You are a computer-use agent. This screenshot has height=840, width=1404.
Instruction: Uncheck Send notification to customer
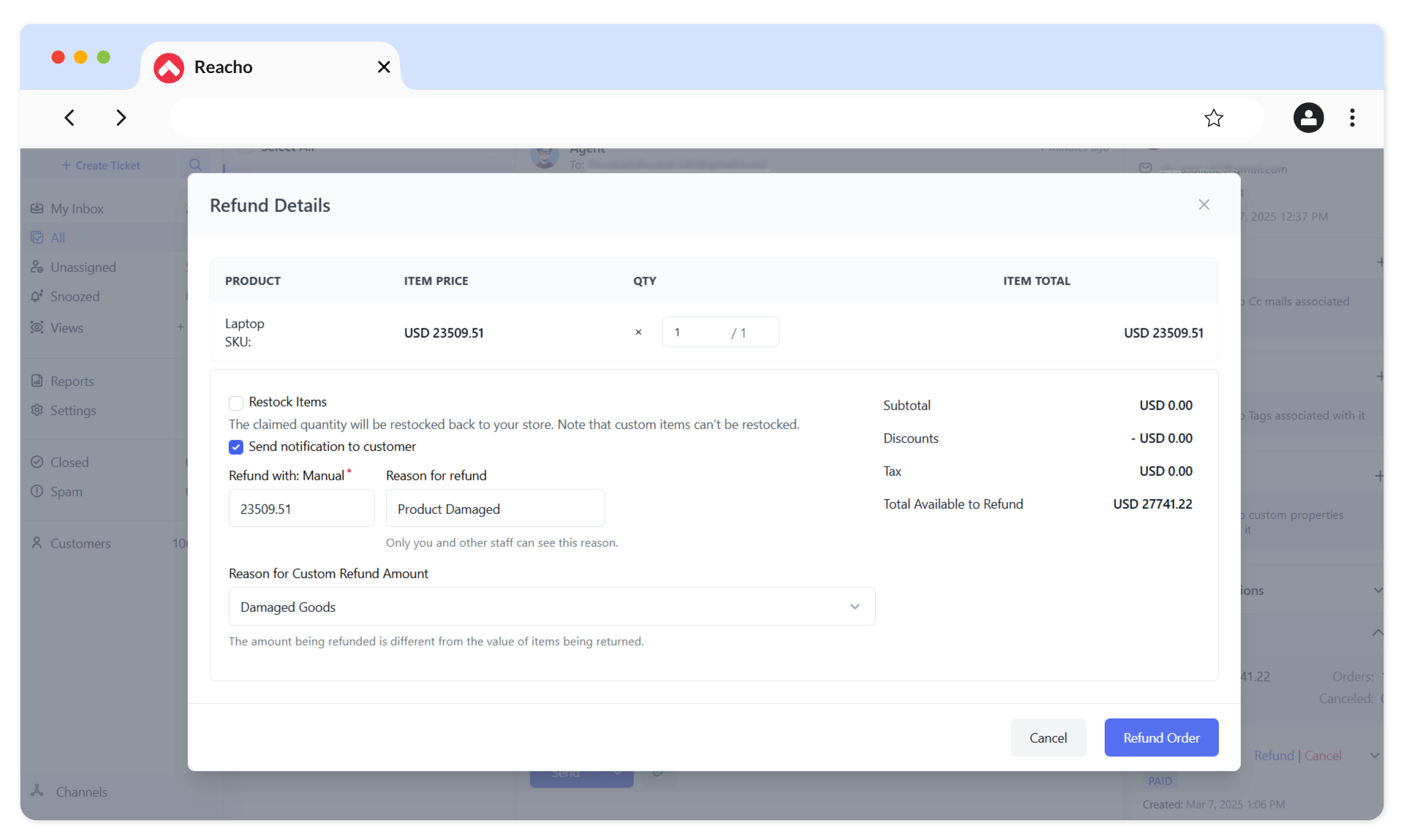235,447
